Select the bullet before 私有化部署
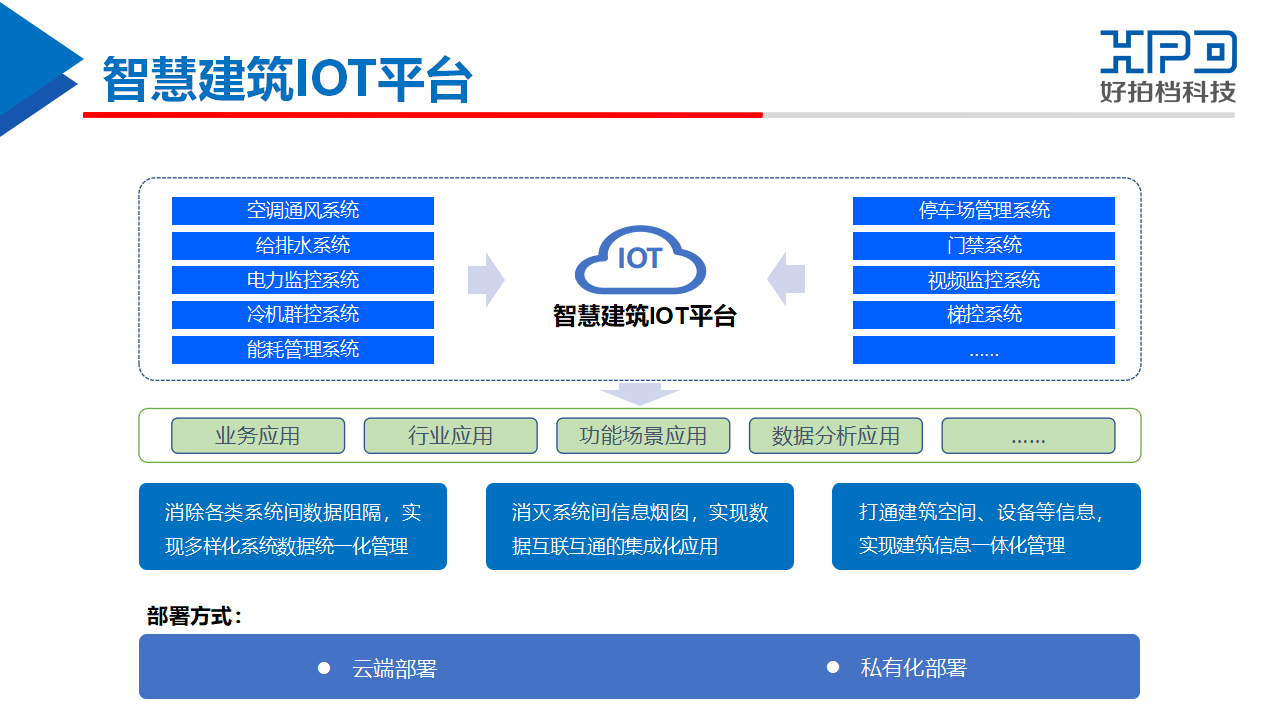Image resolution: width=1280 pixels, height=720 pixels. 833,667
